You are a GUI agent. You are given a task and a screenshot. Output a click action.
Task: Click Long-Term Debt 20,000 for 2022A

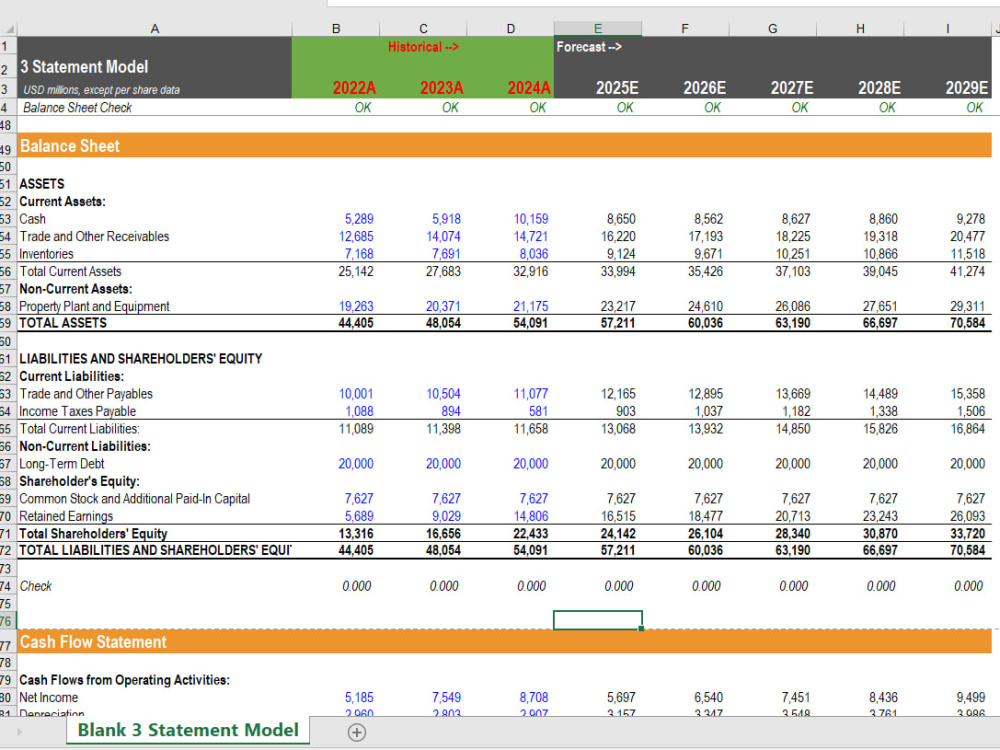point(356,464)
